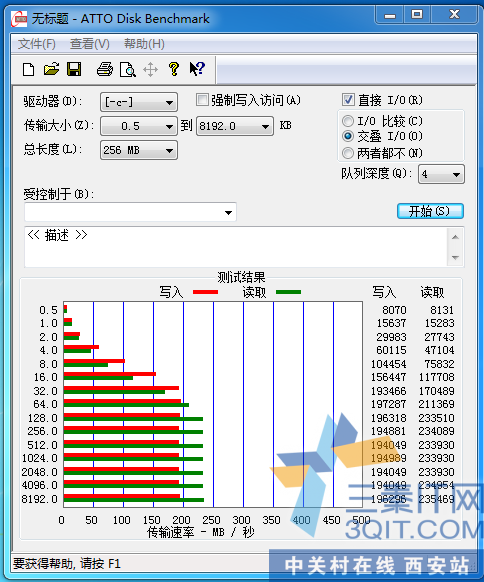Open the 0.5 minimum transfer size dropdown
Screen dimensions: 484x582
[139, 126]
